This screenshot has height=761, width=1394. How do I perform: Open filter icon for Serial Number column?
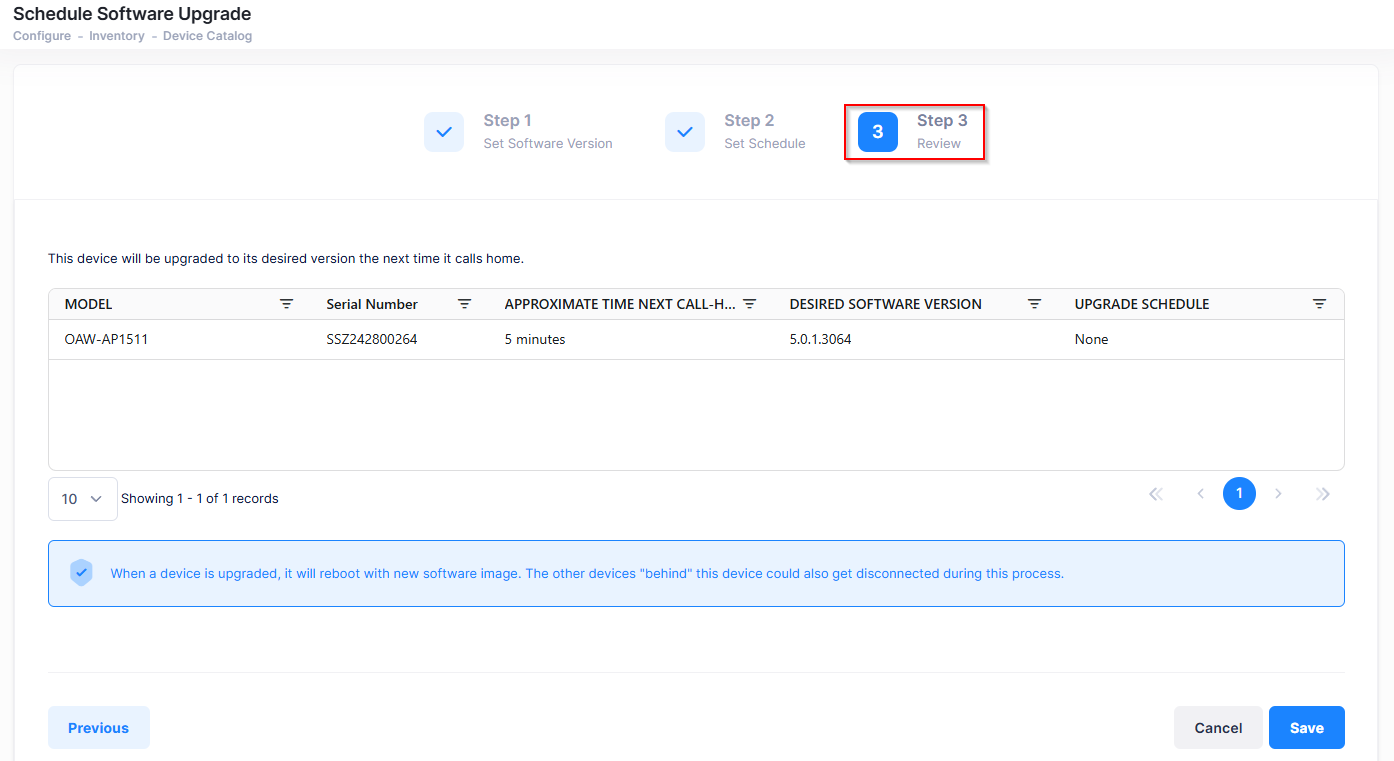(x=464, y=304)
